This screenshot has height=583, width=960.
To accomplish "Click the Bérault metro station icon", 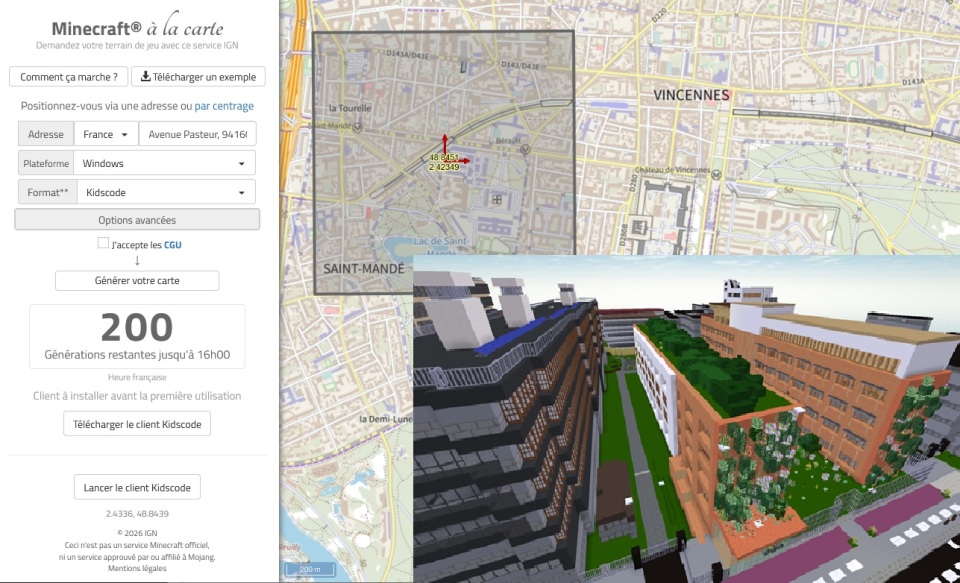I will pos(524,148).
